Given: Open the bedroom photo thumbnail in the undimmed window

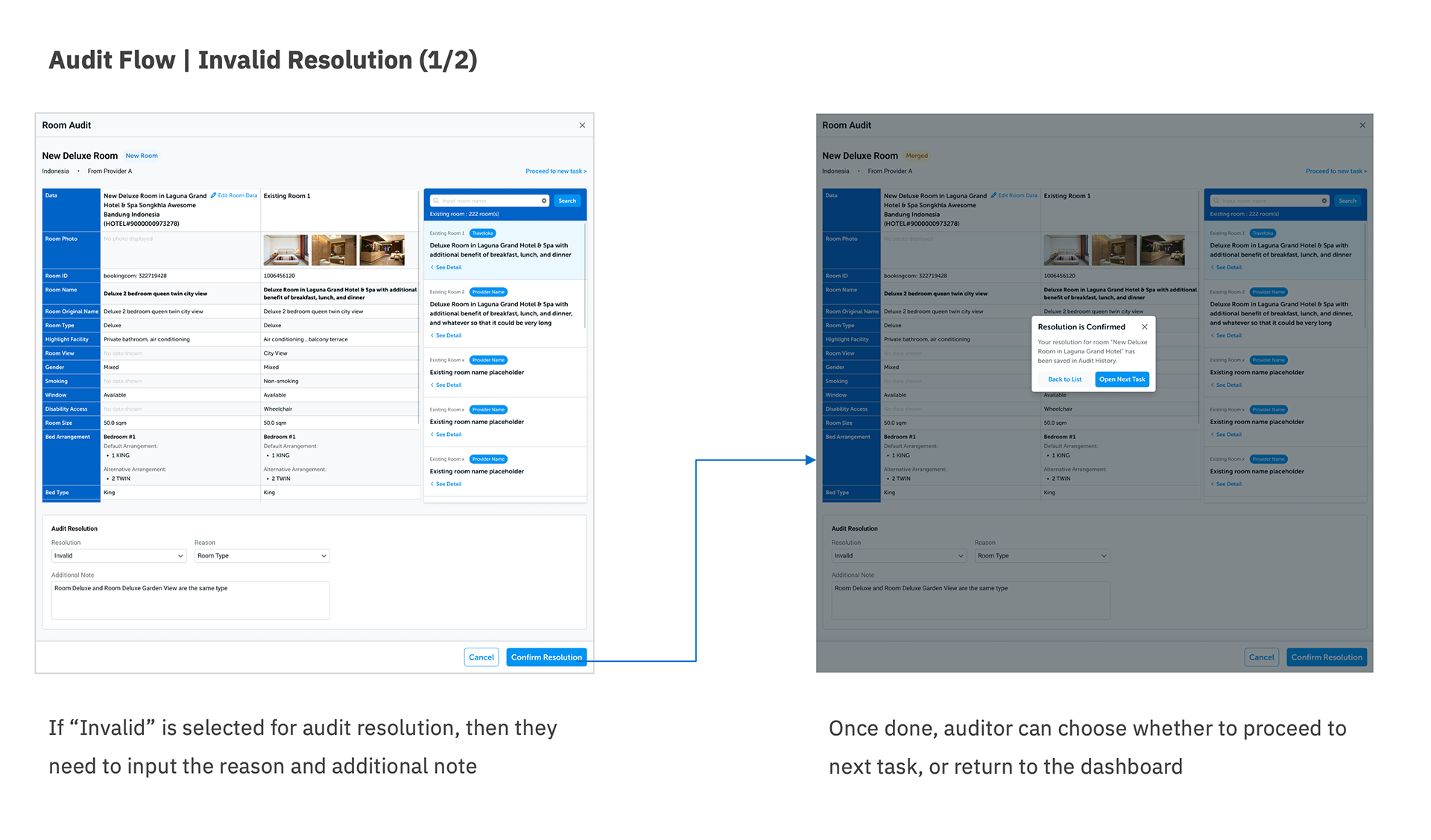Looking at the screenshot, I should click(x=285, y=250).
